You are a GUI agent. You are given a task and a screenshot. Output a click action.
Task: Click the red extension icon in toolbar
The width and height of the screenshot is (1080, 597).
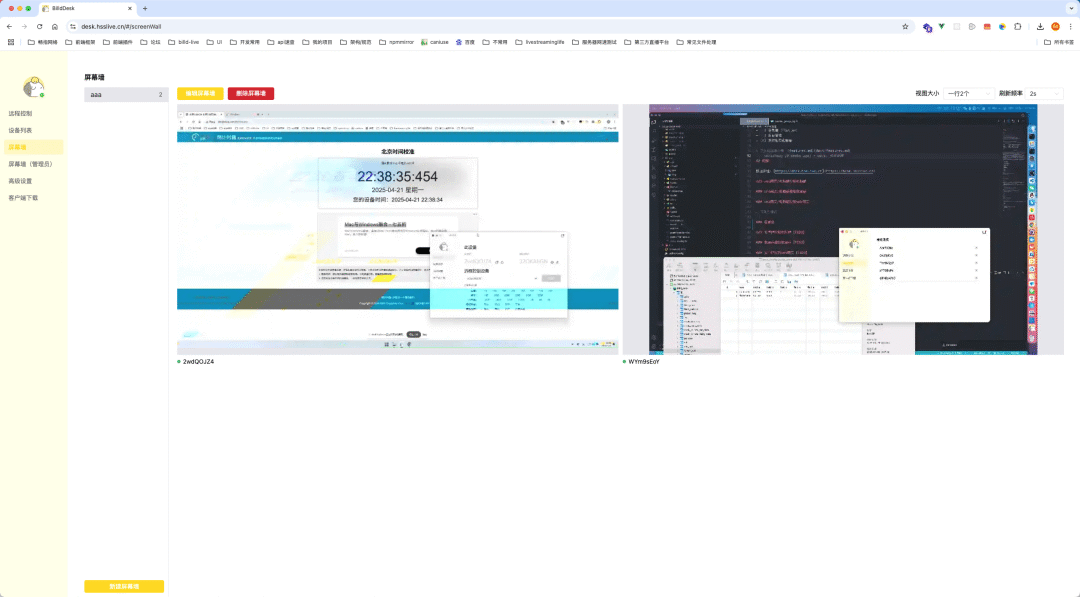[x=987, y=26]
